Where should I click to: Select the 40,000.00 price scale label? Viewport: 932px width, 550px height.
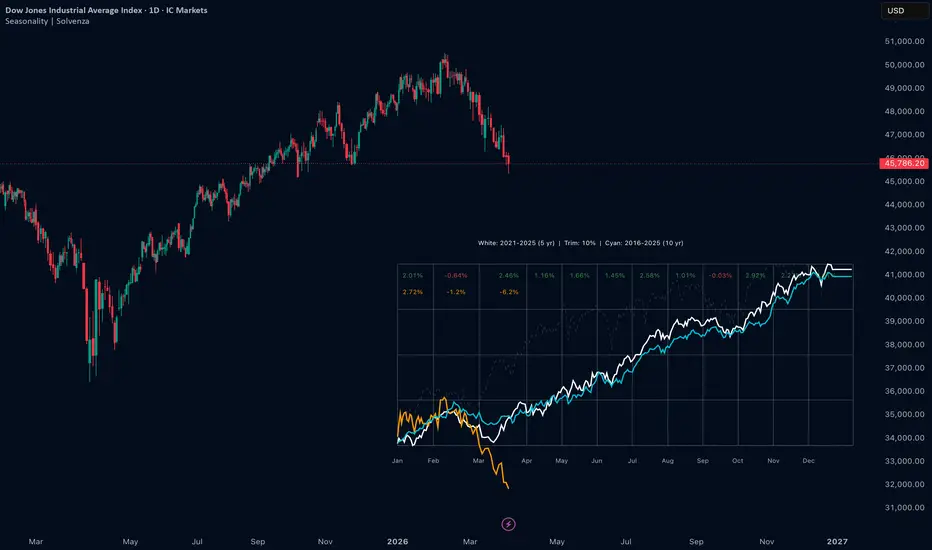905,297
